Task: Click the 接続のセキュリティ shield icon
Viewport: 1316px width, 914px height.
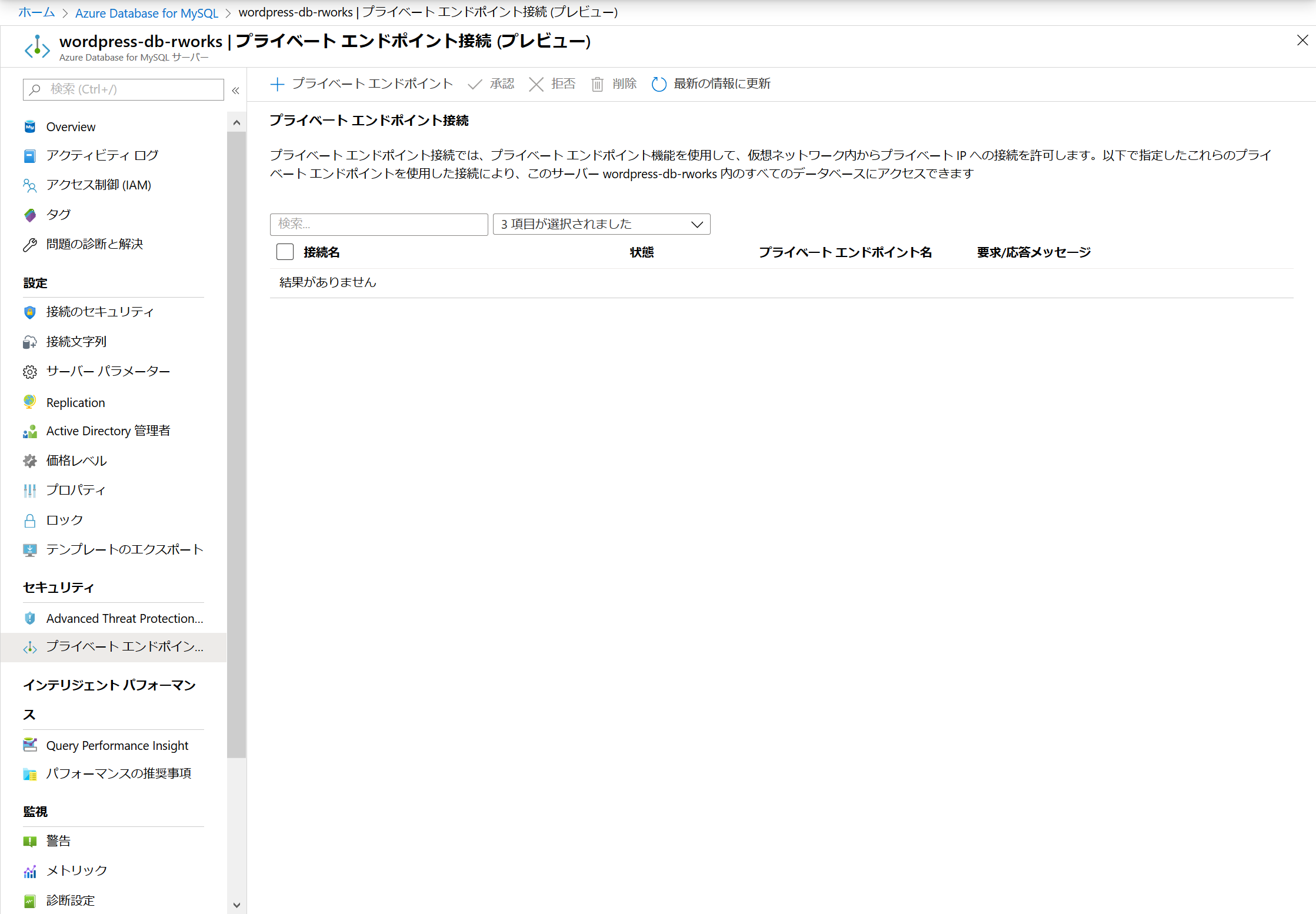Action: (x=30, y=312)
